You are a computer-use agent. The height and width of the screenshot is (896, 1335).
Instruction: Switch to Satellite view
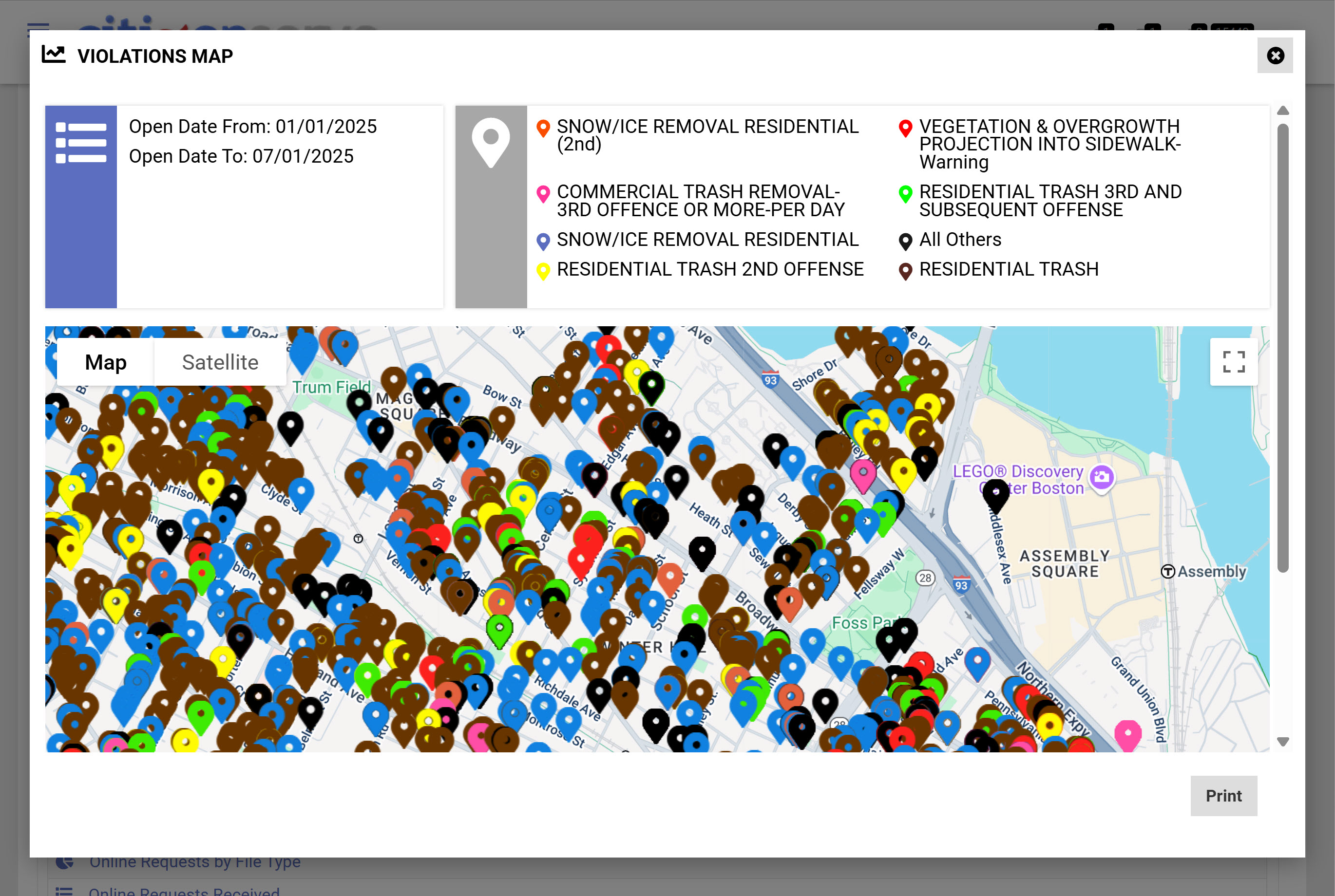(x=220, y=362)
